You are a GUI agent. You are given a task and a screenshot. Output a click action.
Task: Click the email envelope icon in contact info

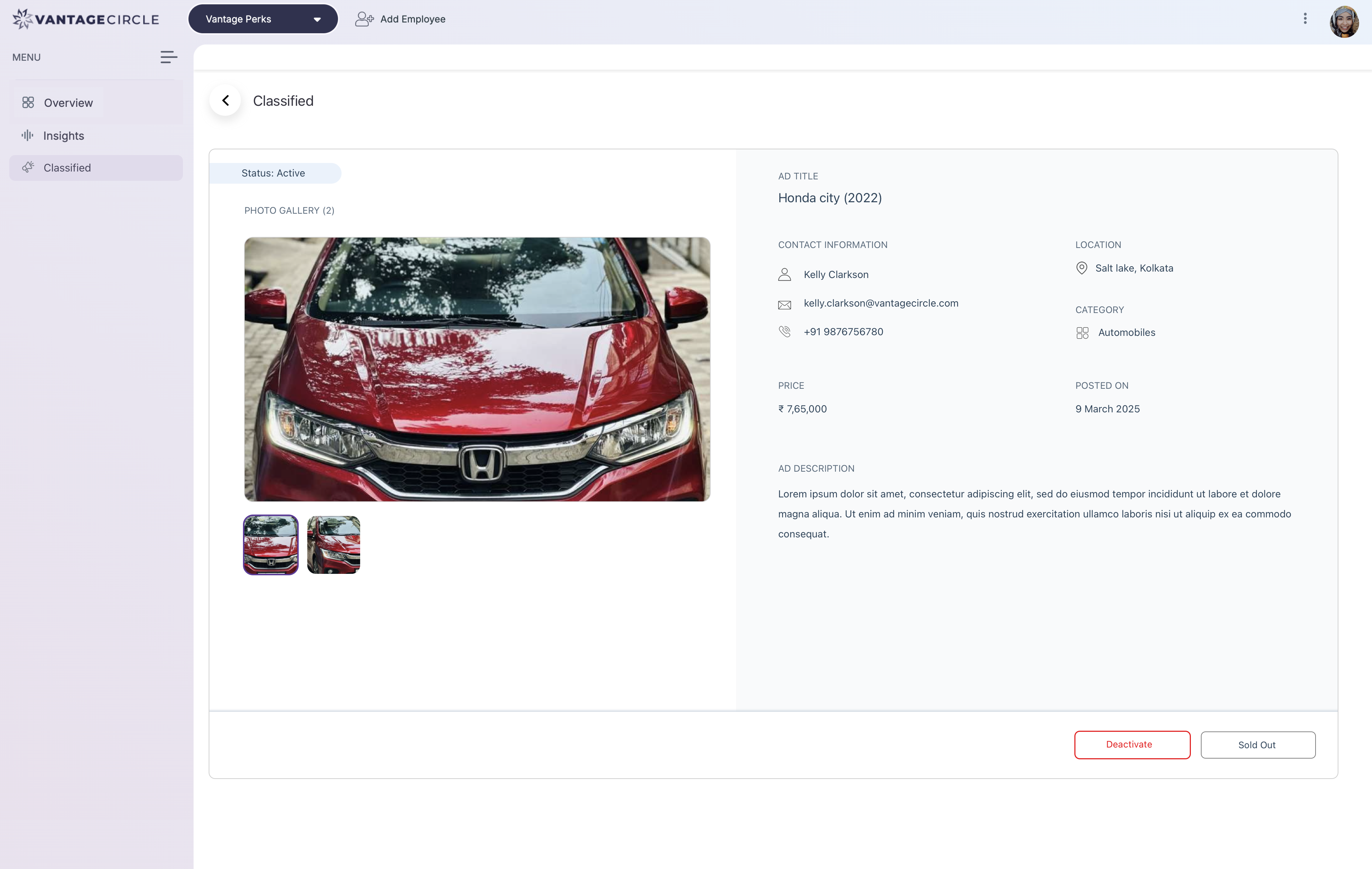[784, 305]
